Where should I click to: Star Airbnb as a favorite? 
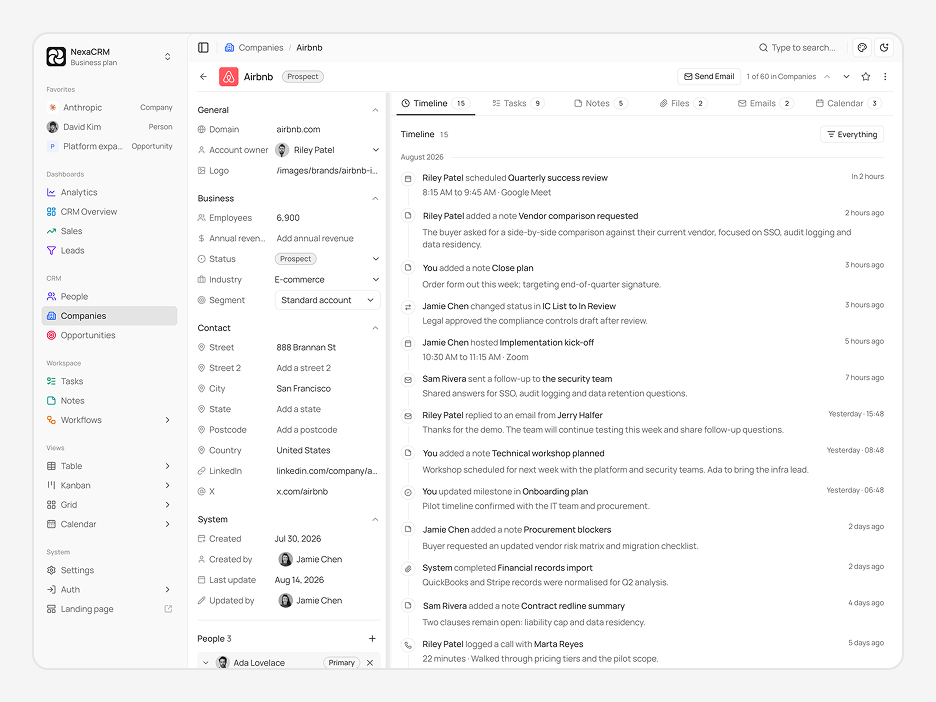coord(866,76)
